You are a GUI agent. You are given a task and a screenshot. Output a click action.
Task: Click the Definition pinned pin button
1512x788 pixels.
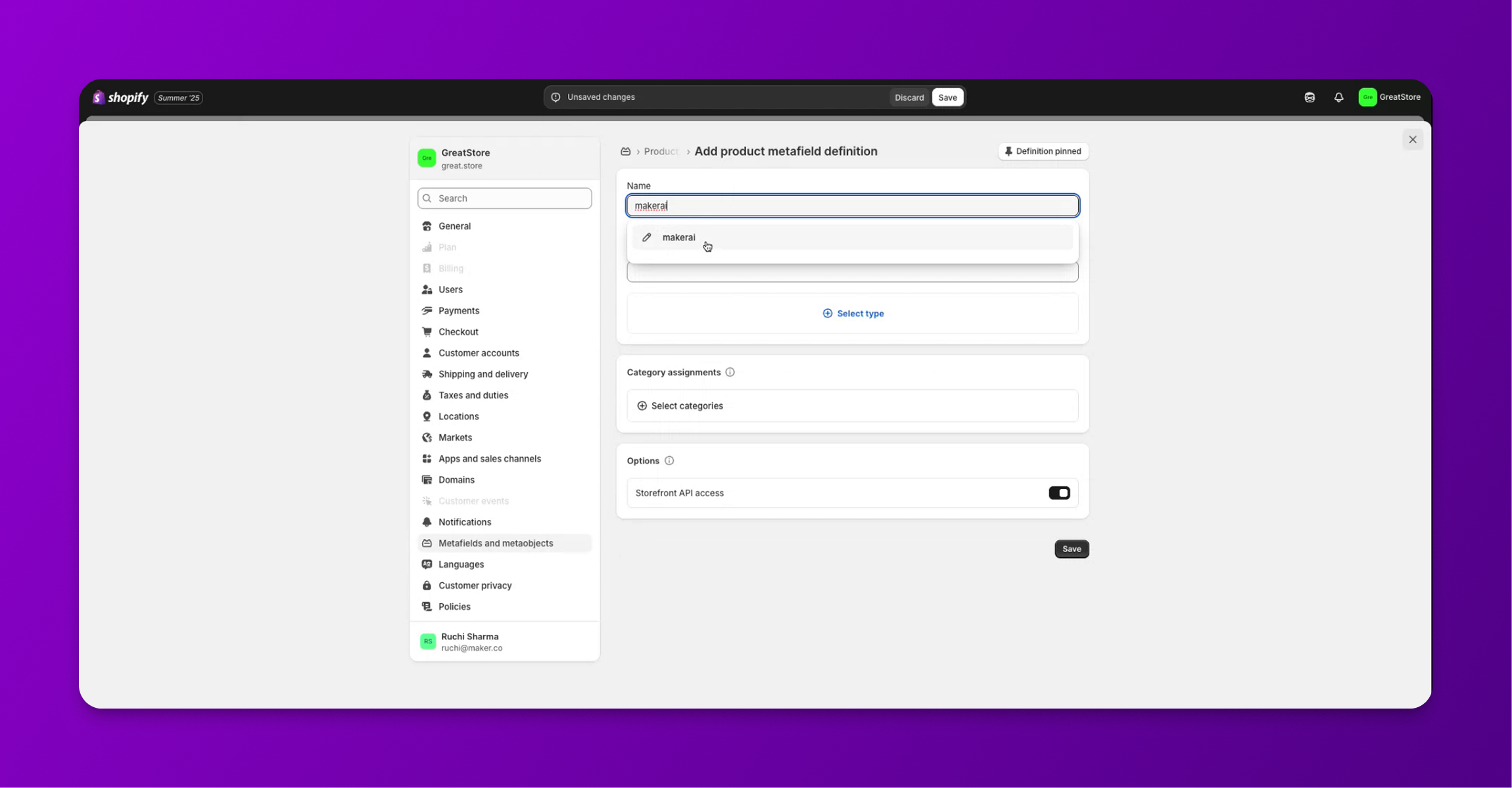point(1043,151)
